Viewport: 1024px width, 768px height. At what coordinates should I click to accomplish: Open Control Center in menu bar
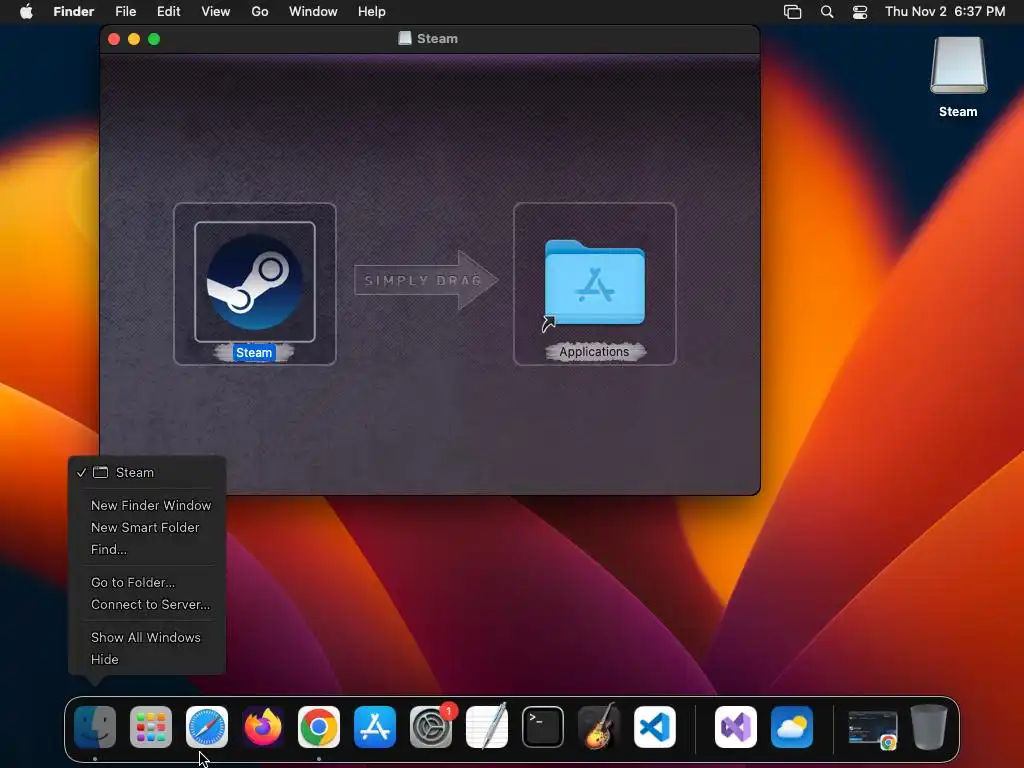[860, 12]
